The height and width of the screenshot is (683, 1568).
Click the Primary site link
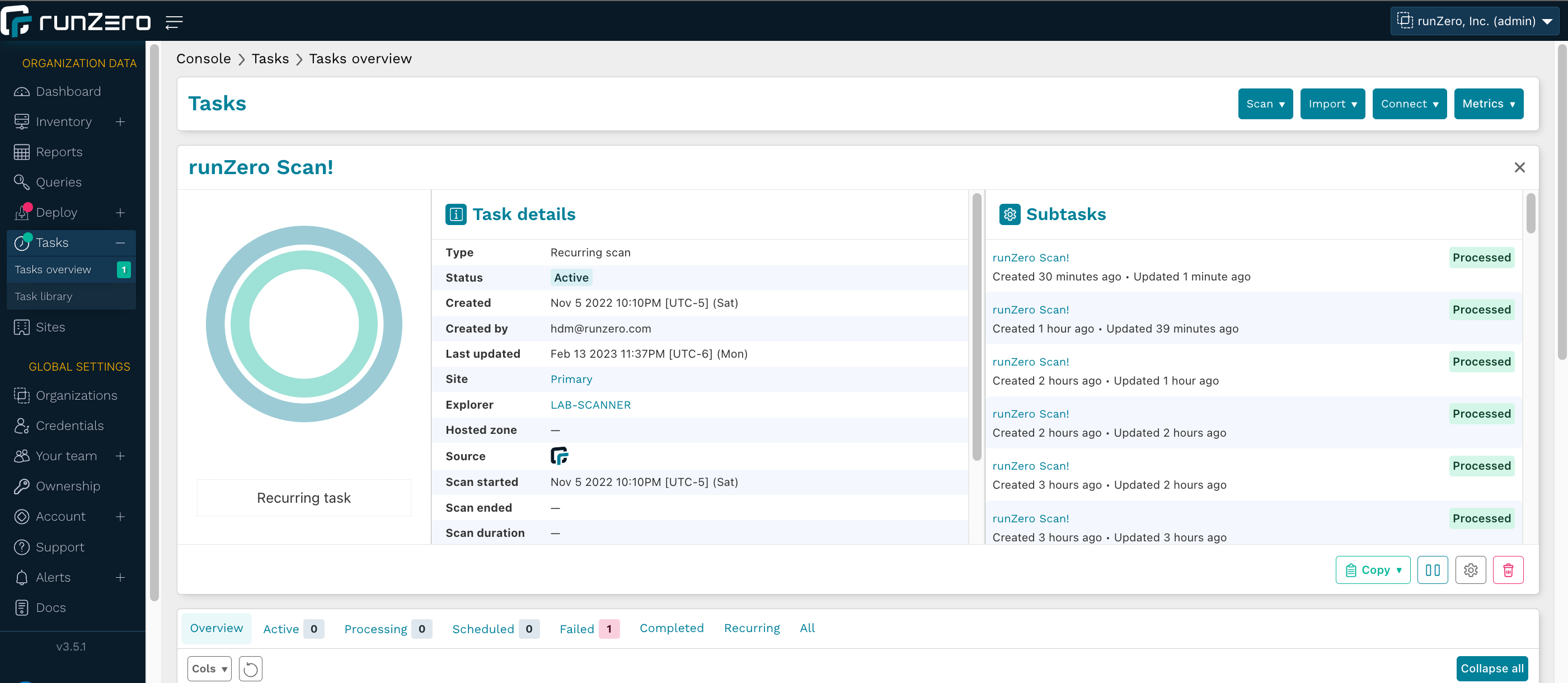570,379
